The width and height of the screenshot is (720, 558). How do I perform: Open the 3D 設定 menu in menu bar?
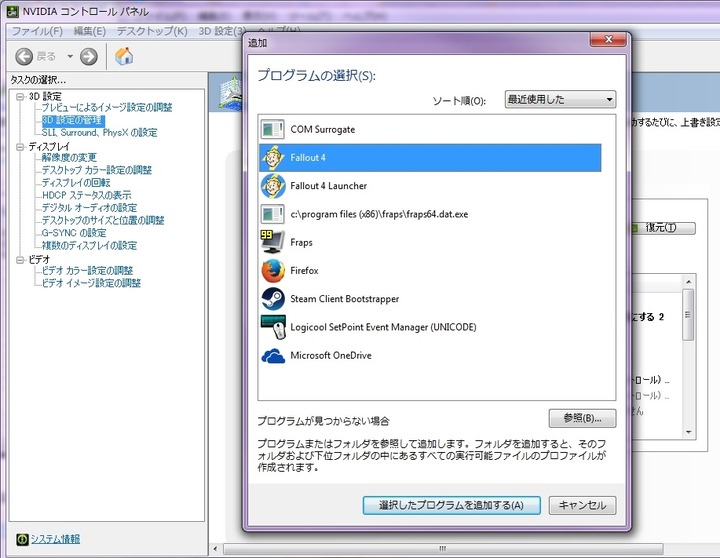point(221,31)
